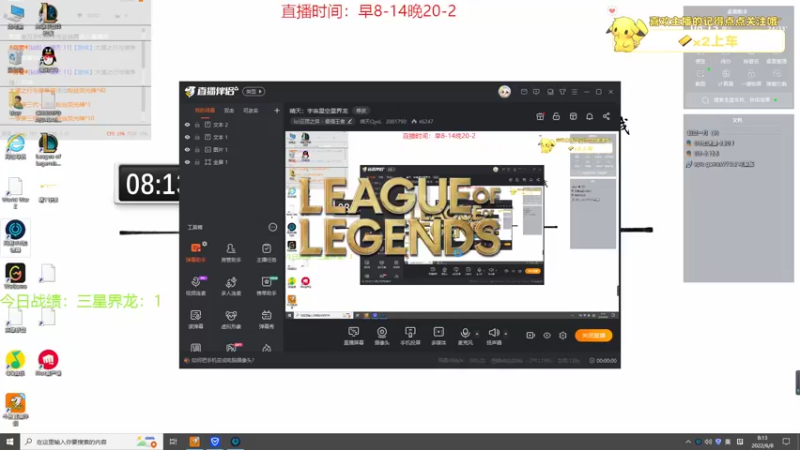Click the stream preview thumbnail

click(452, 226)
